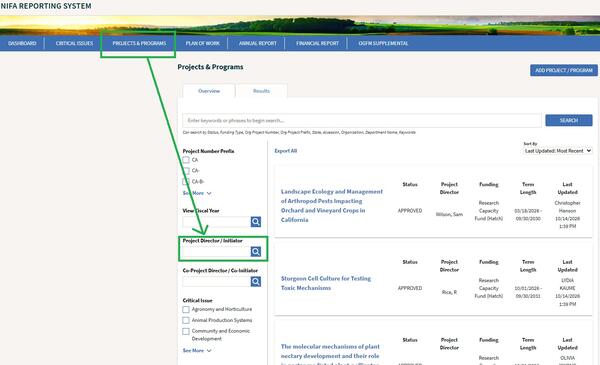
Task: Click APPROVED status in the Landscape Ecology row
Action: (x=410, y=210)
